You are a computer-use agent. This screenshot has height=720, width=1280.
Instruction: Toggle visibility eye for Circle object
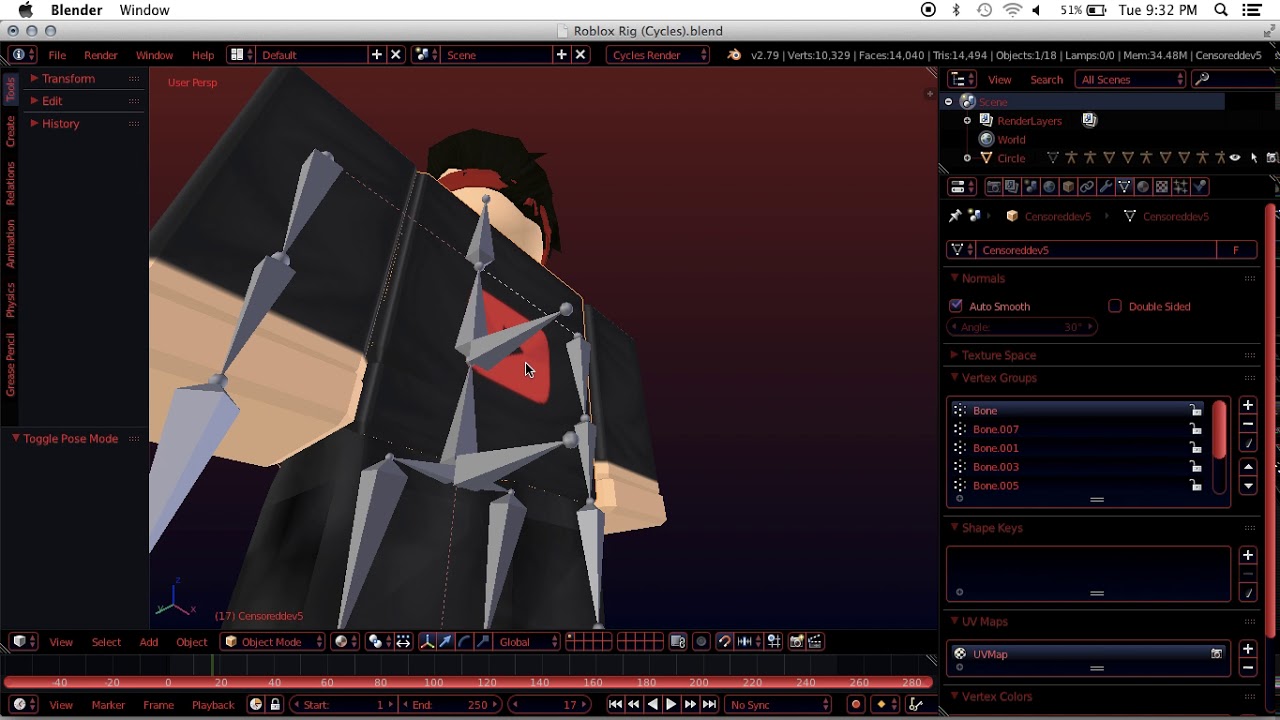click(x=1235, y=158)
